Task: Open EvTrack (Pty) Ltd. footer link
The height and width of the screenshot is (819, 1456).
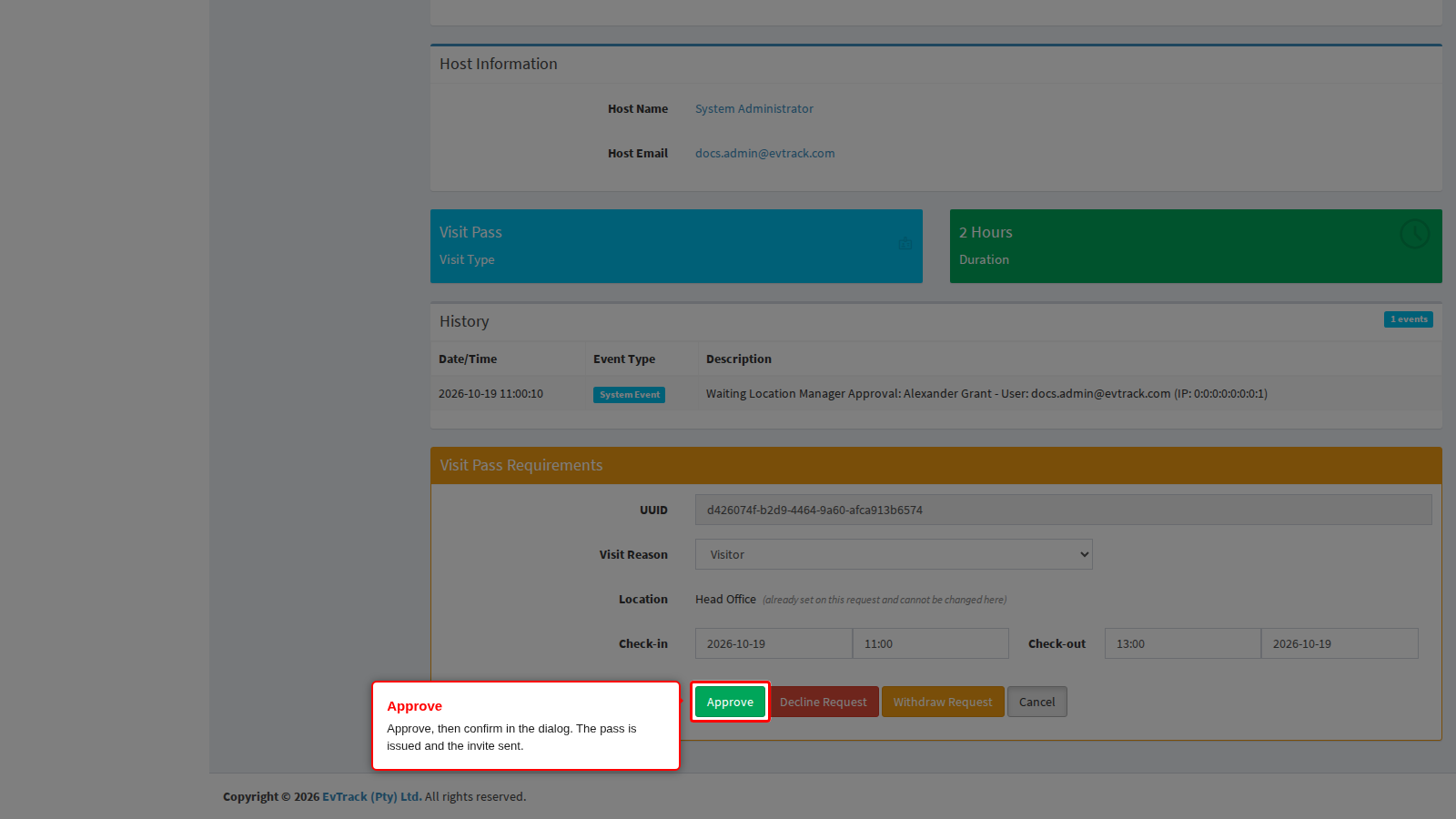Action: (x=371, y=796)
